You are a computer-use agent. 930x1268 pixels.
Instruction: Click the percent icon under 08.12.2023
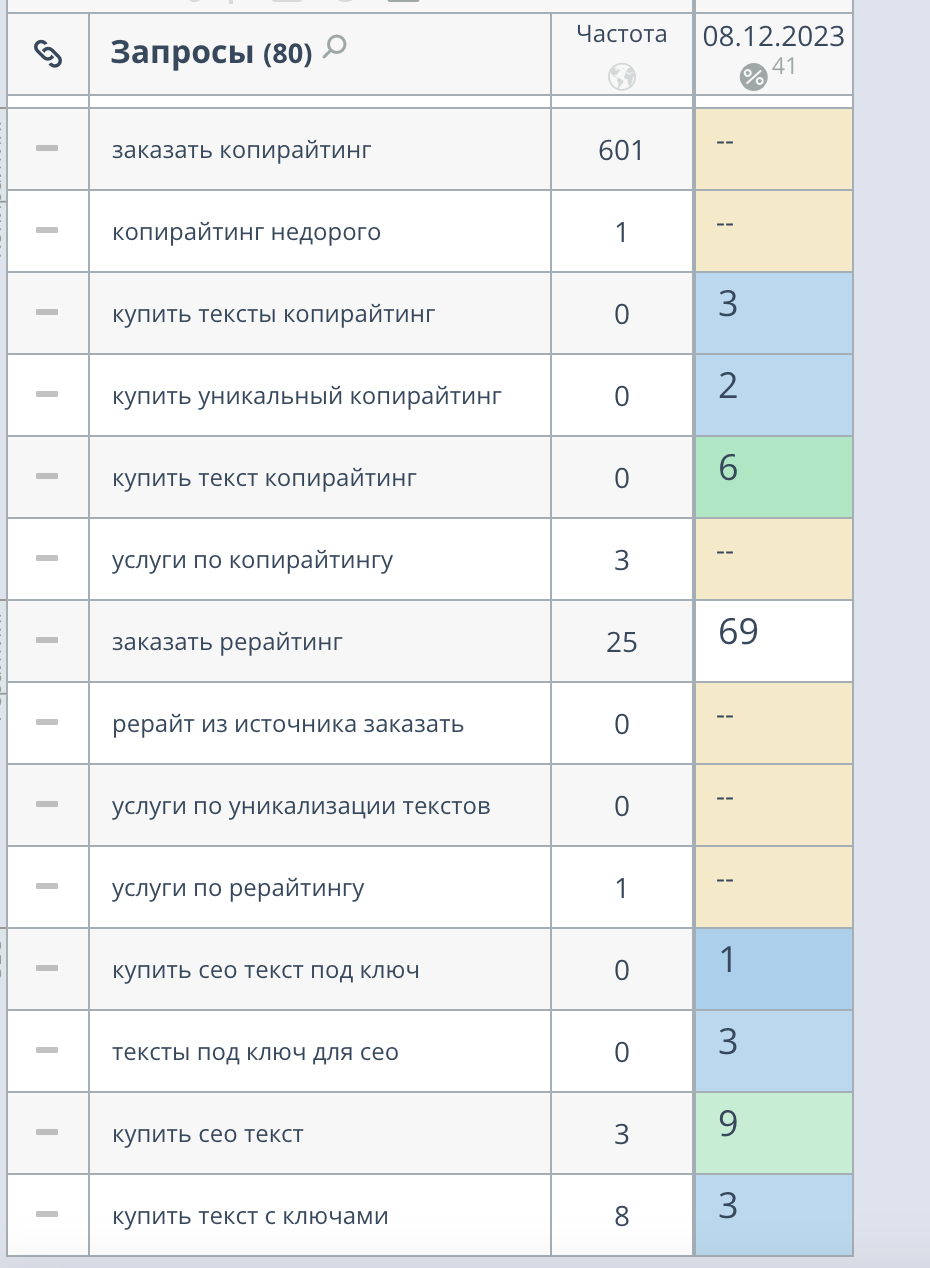coord(753,76)
